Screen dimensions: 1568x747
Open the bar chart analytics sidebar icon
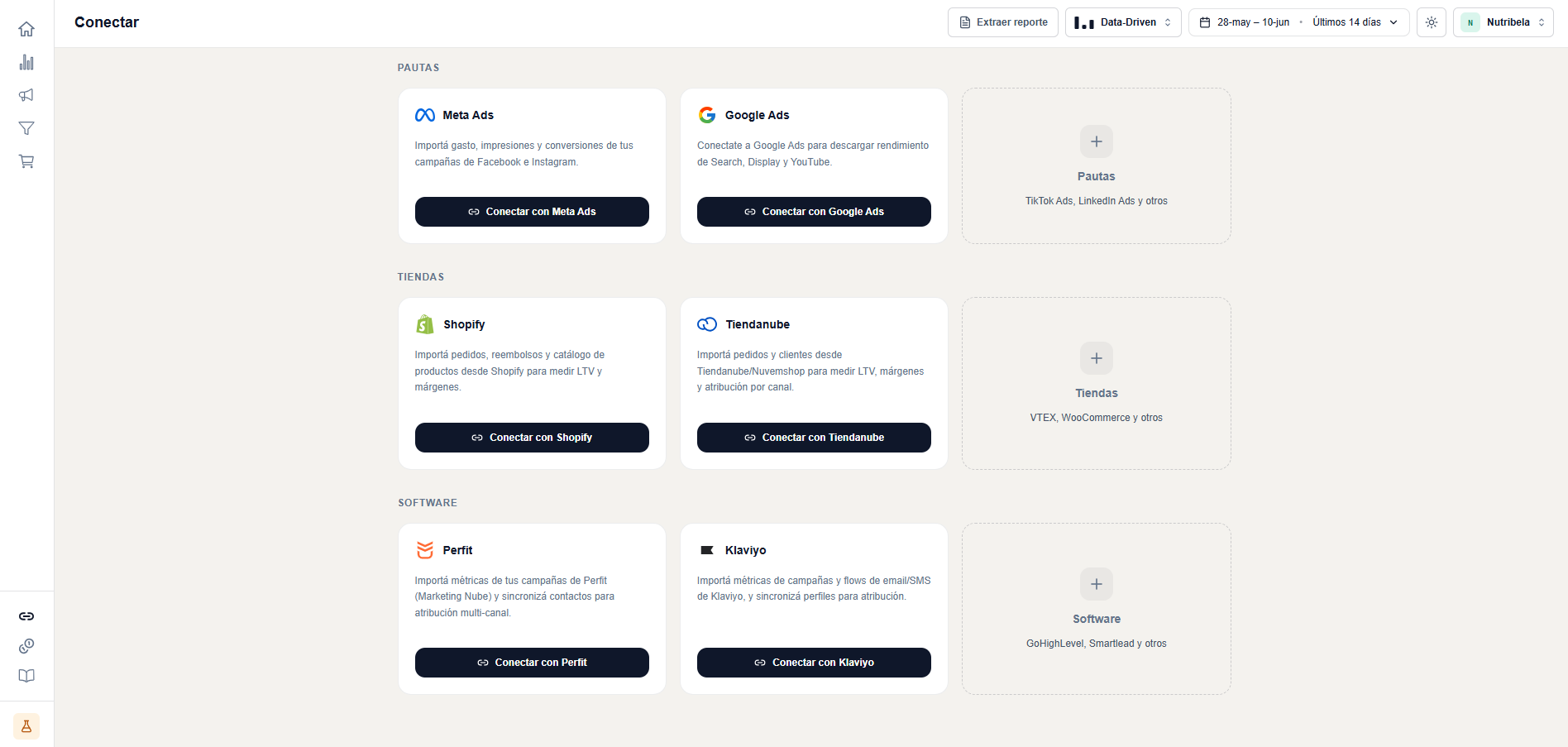26,62
